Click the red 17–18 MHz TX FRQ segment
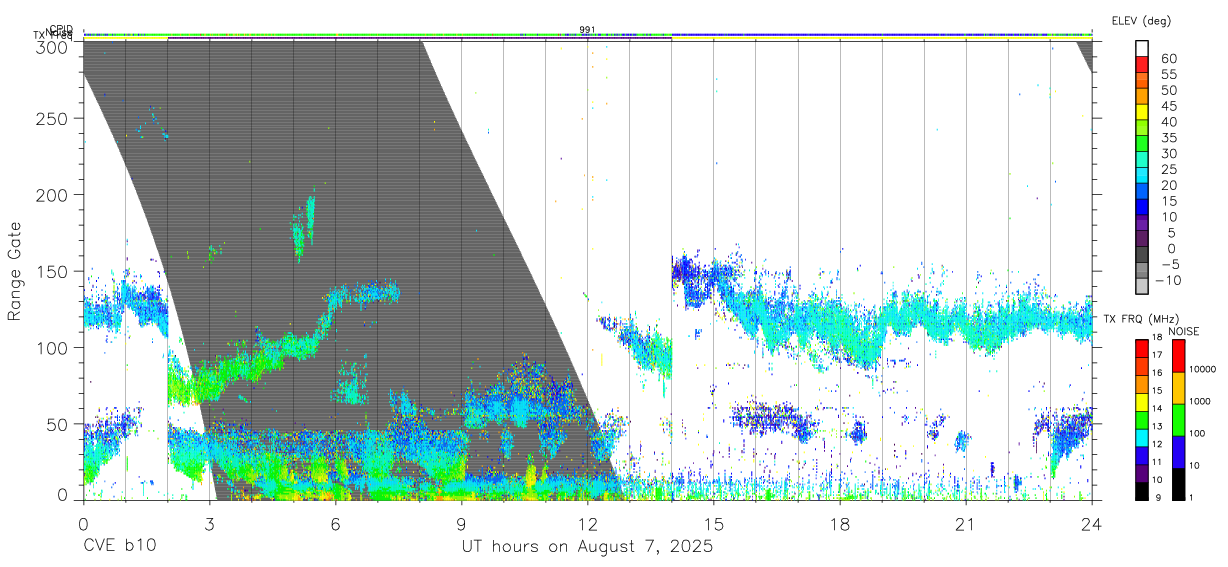1228x567 pixels. coord(1142,349)
